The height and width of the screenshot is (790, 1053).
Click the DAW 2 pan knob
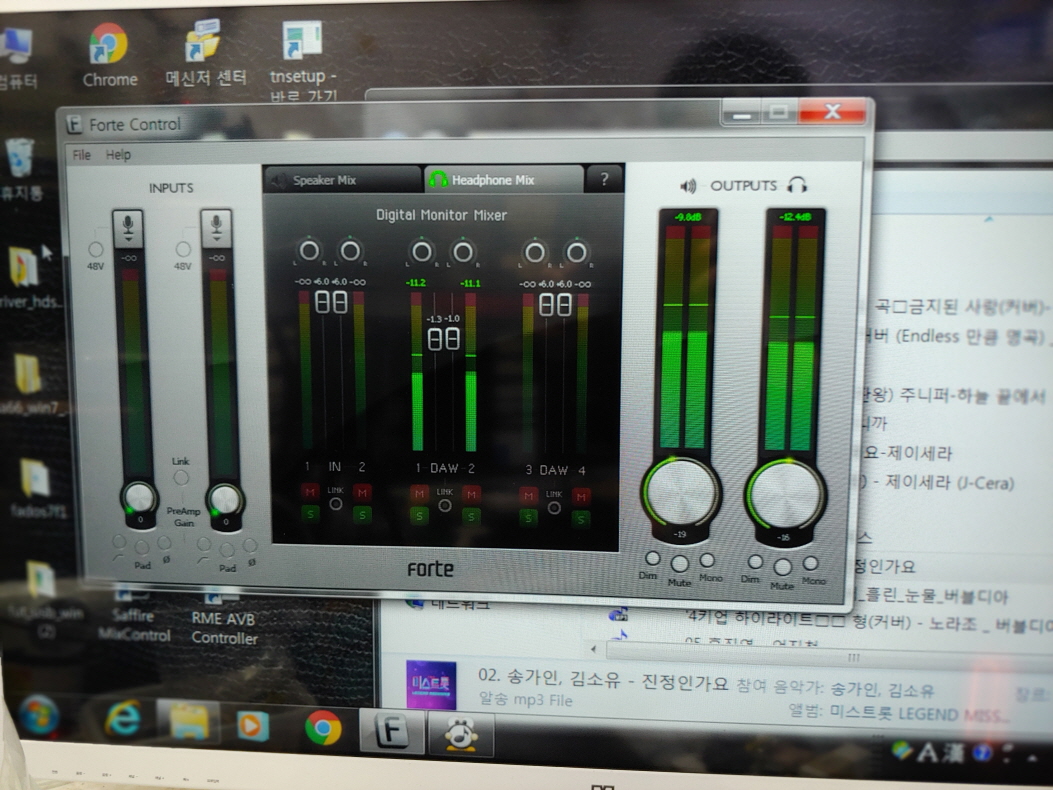pos(463,253)
